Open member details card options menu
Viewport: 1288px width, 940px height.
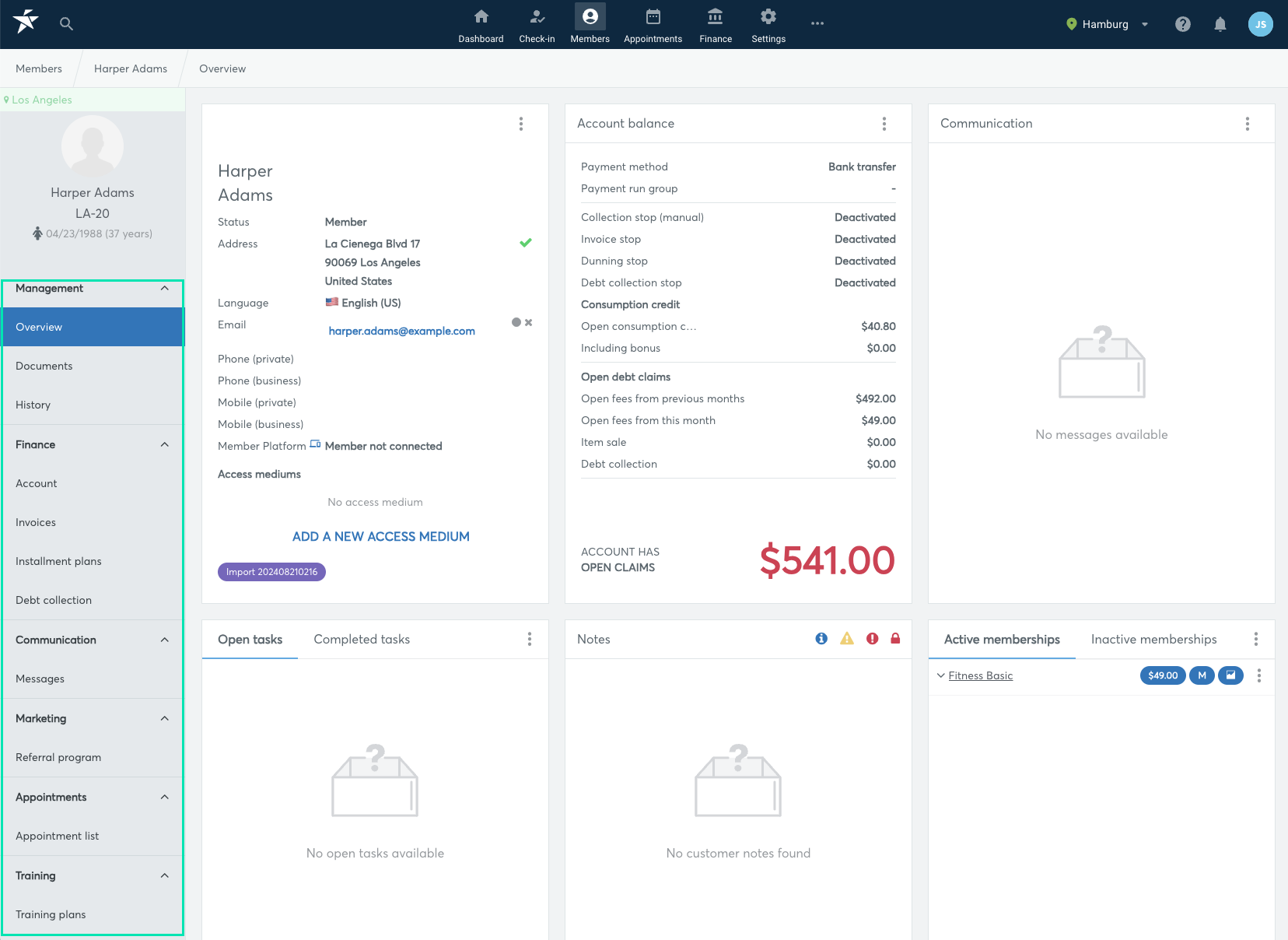pyautogui.click(x=520, y=124)
